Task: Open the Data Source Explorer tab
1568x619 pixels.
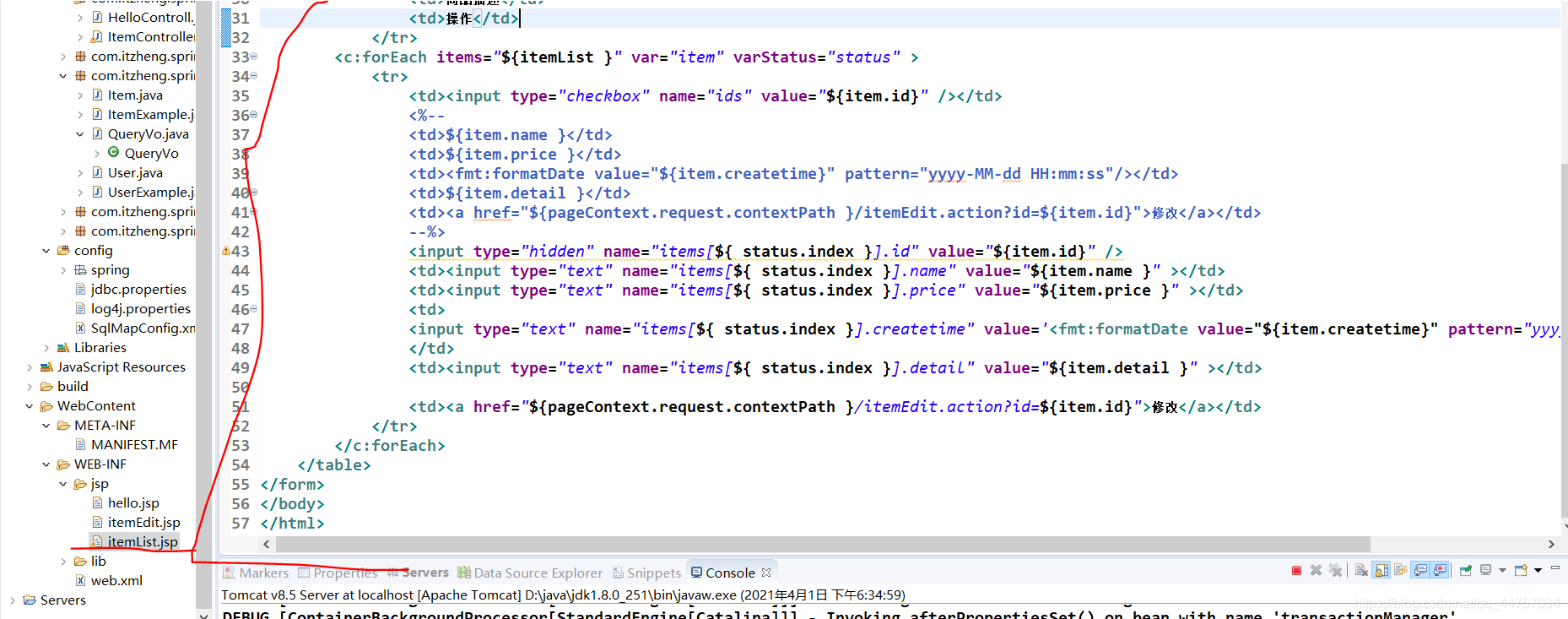Action: (530, 573)
